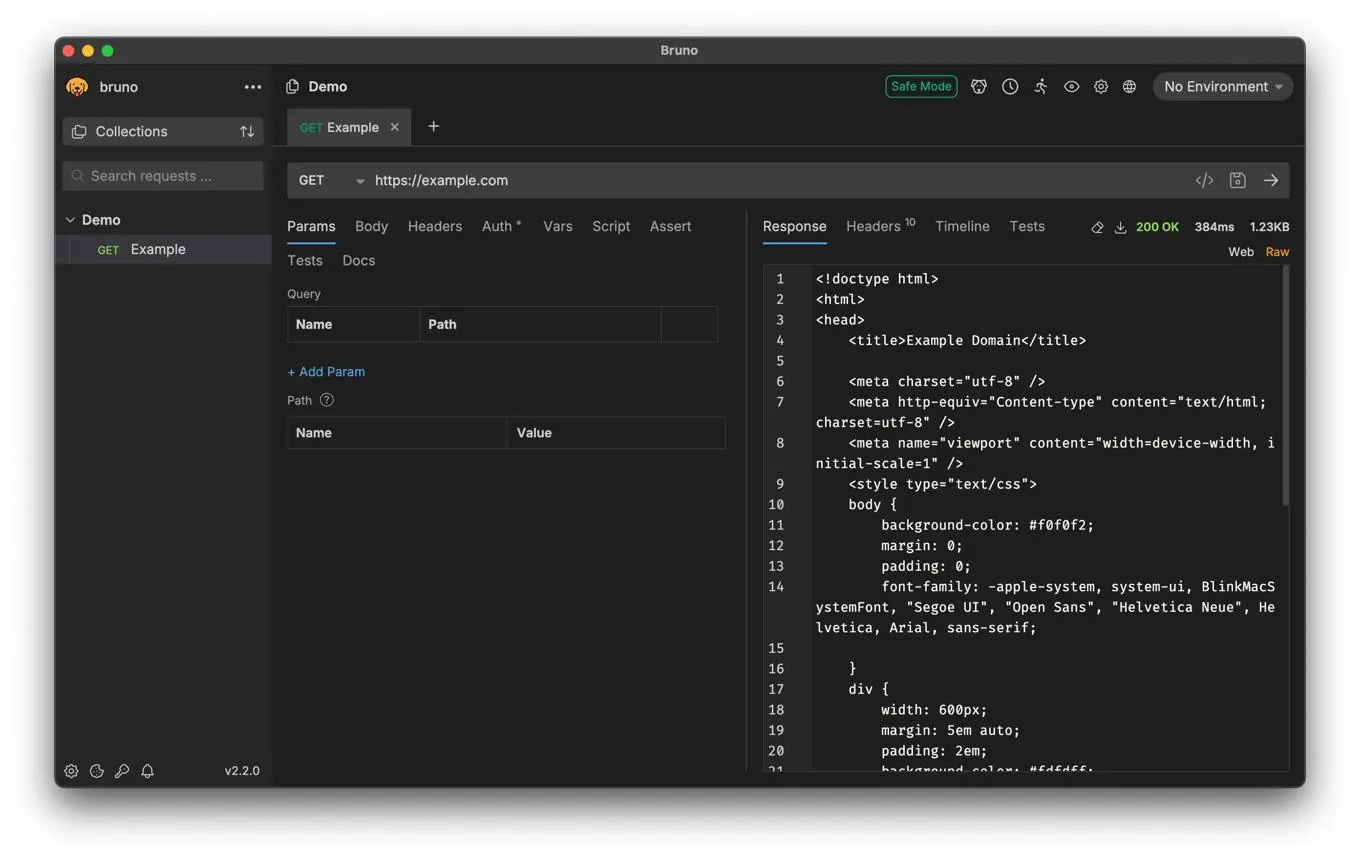Click the help icon next to Path
Image resolution: width=1360 pixels, height=860 pixels.
point(327,400)
